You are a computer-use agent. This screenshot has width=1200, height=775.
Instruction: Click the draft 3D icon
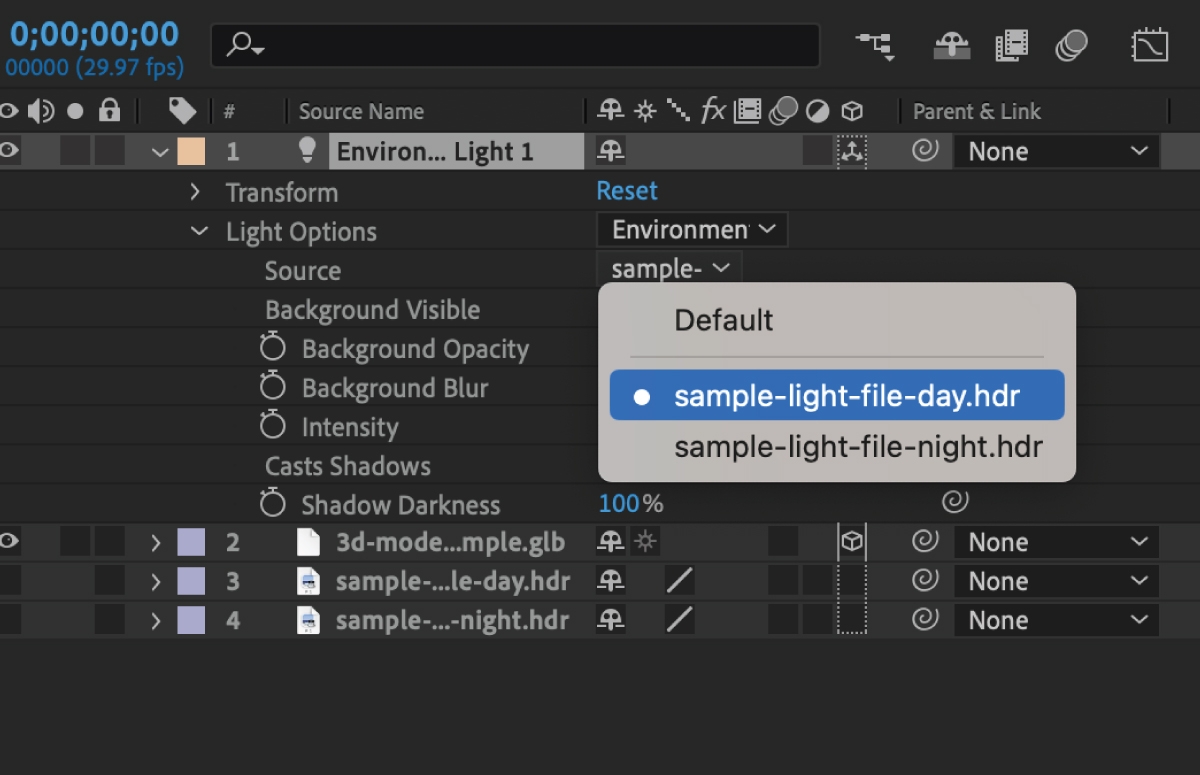click(951, 45)
